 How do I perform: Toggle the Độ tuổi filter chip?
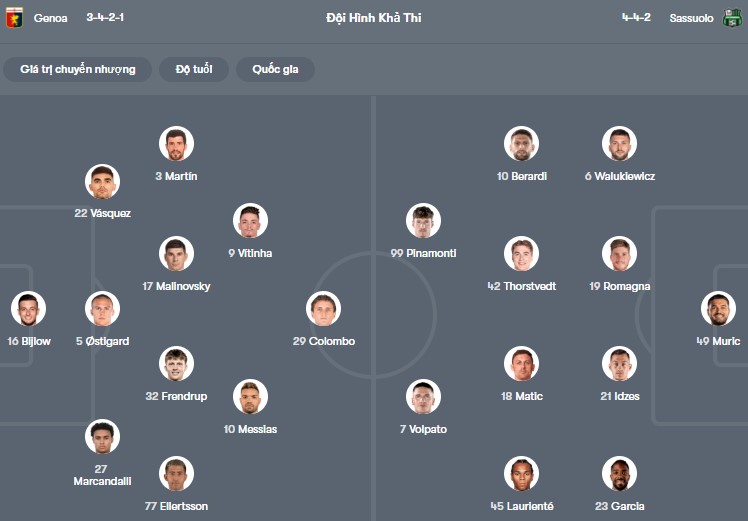[194, 69]
